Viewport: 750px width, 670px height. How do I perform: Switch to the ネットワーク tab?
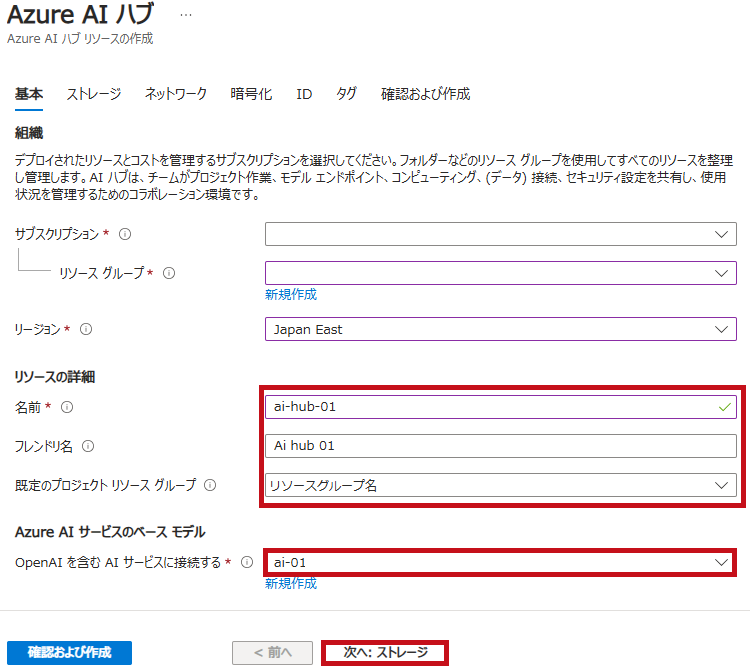176,94
